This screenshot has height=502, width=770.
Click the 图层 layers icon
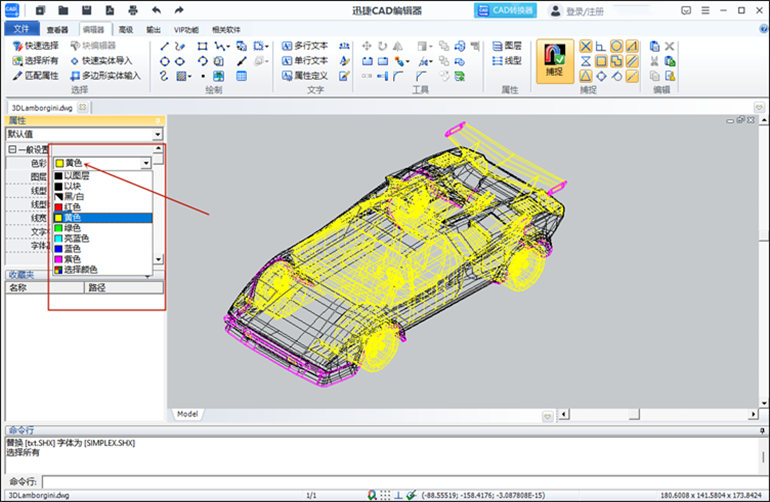pos(497,46)
